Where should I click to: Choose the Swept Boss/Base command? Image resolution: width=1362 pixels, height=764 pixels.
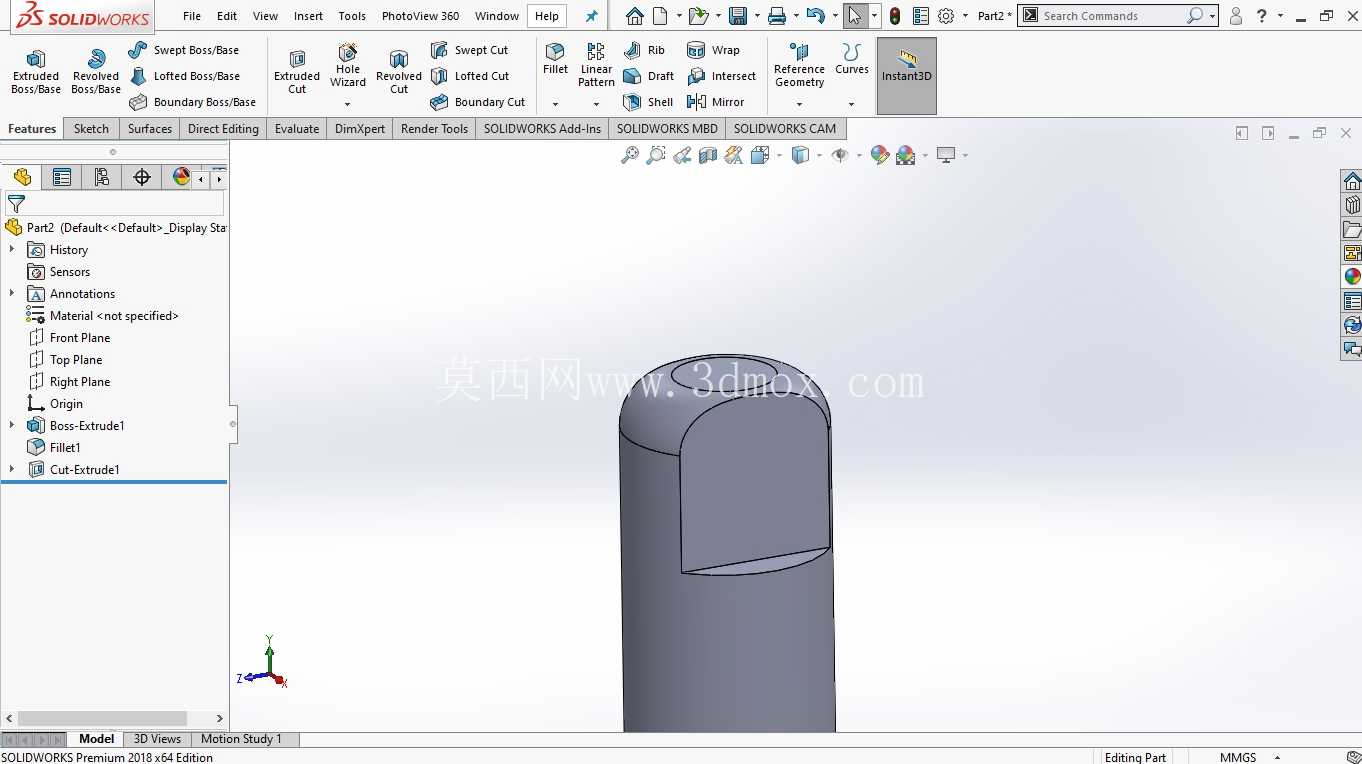pyautogui.click(x=184, y=50)
